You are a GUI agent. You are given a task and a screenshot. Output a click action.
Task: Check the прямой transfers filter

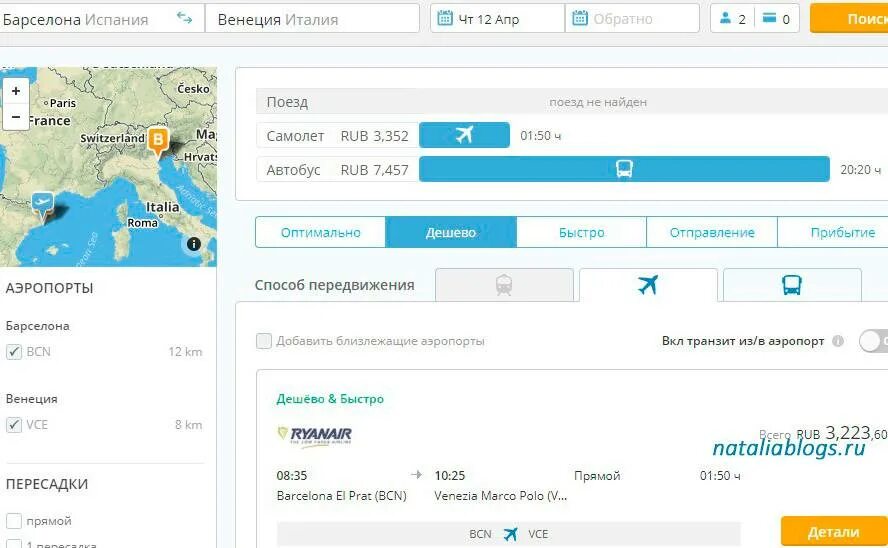14,521
